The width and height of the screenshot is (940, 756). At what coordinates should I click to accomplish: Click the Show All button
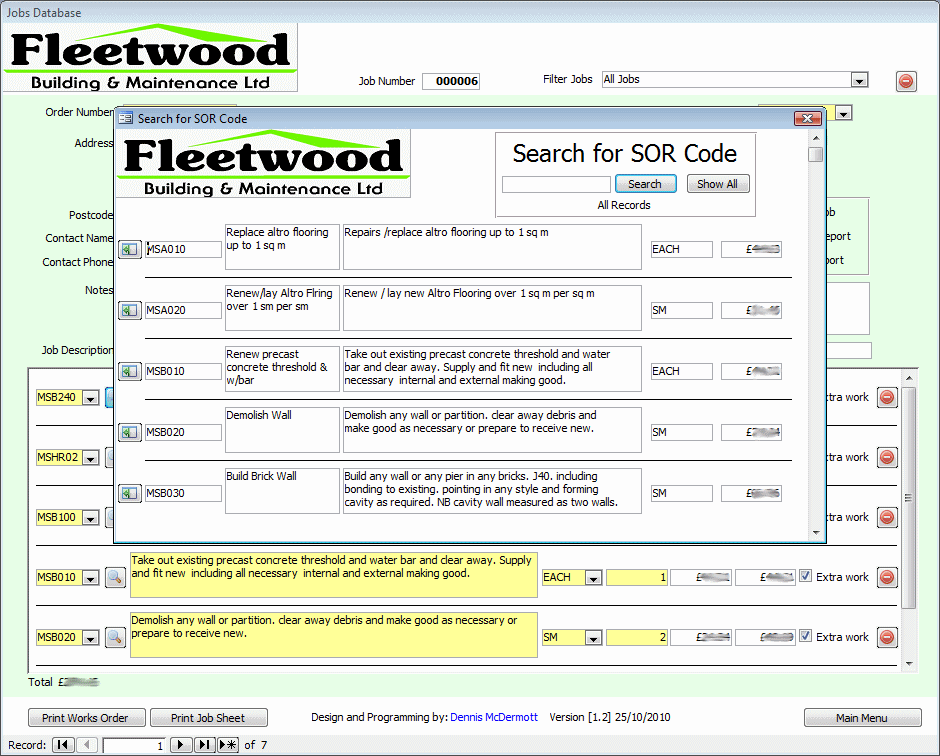[718, 184]
